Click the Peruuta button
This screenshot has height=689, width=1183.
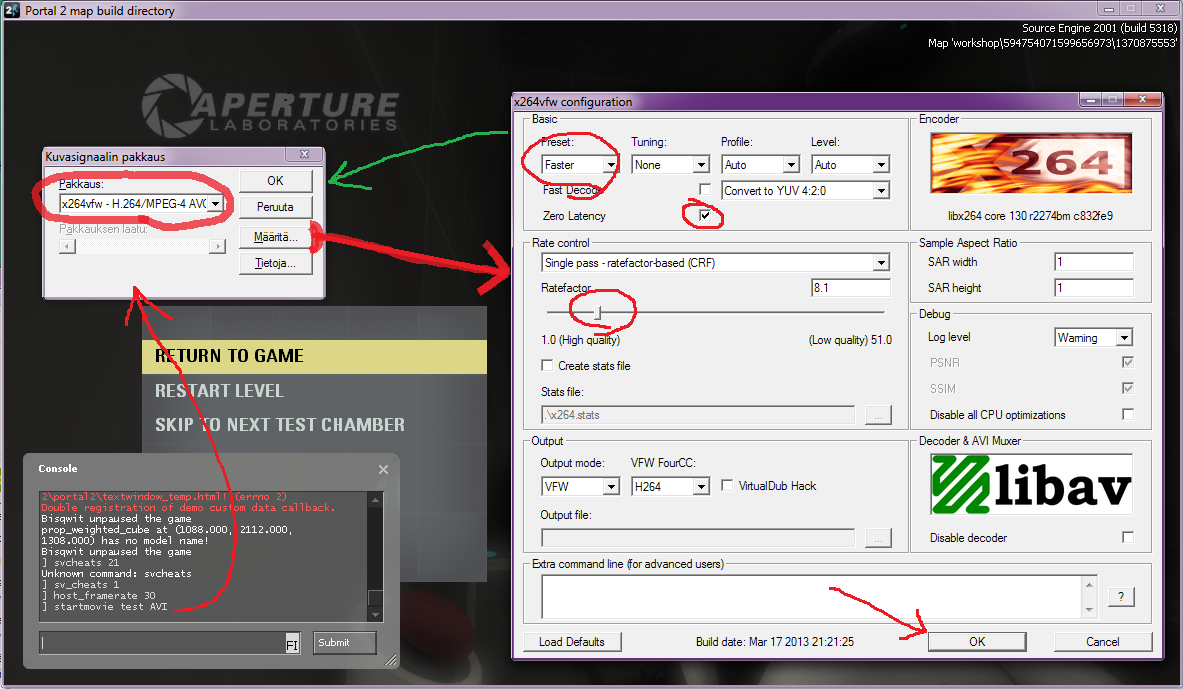275,207
